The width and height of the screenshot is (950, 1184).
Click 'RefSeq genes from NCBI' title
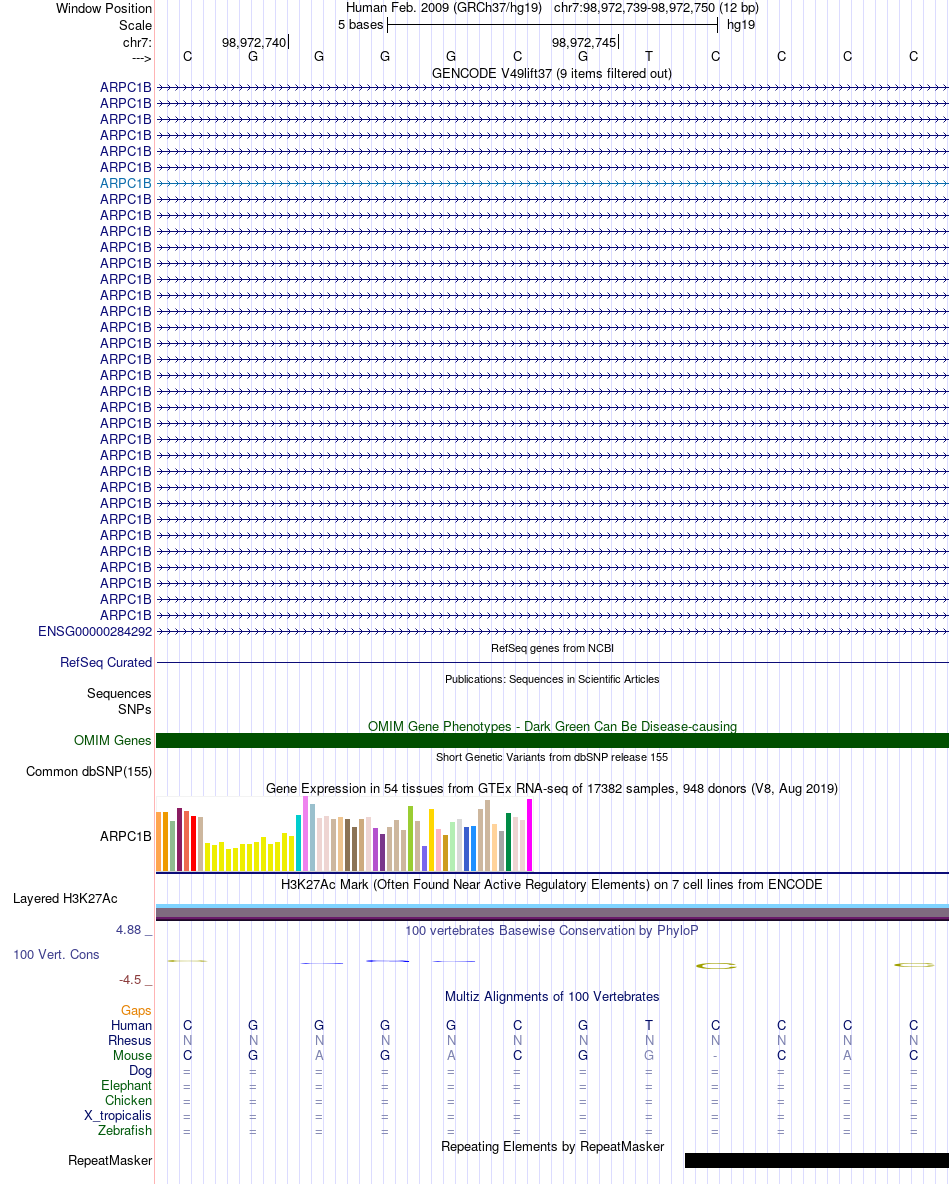click(552, 648)
